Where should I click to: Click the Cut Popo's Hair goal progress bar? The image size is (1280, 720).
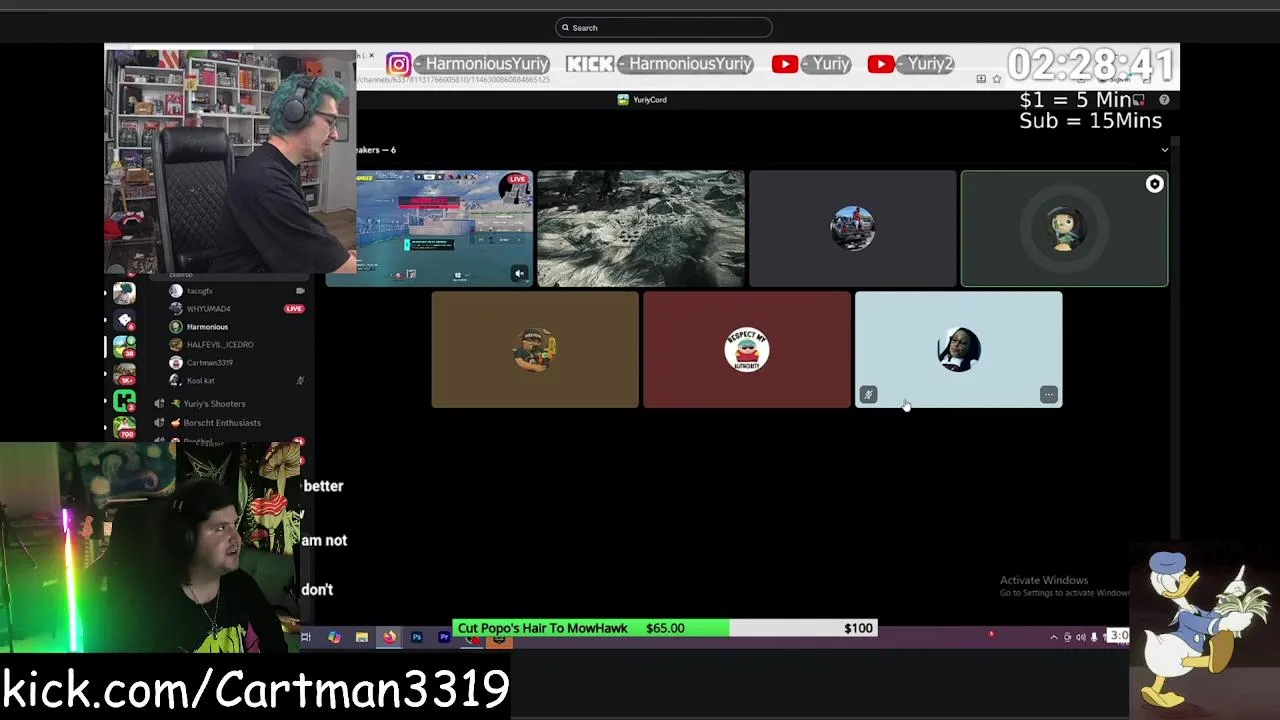(665, 628)
